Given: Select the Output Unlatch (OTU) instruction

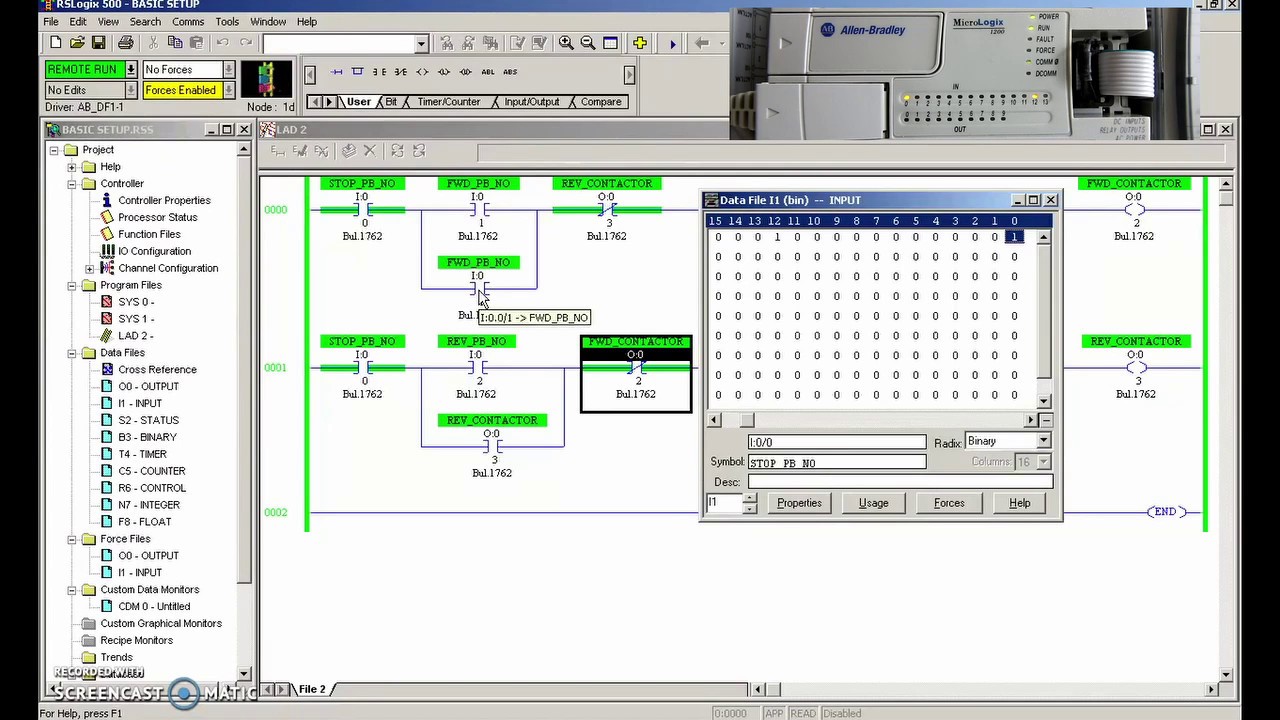Looking at the screenshot, I should click(x=466, y=72).
